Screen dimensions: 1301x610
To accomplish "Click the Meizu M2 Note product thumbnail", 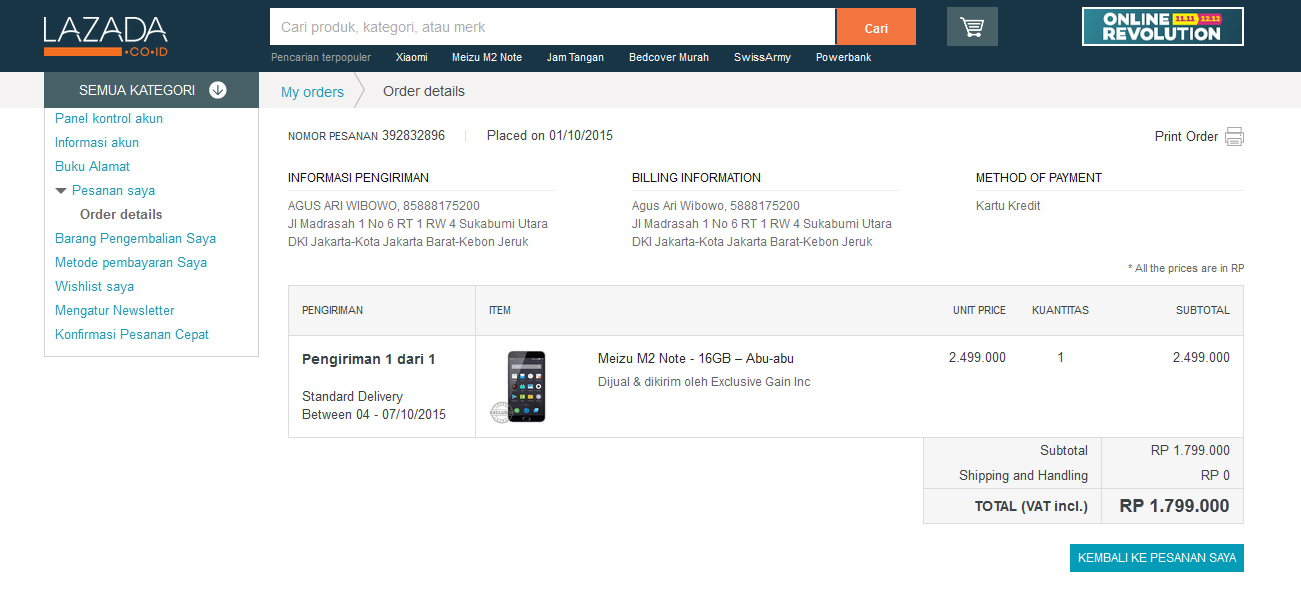I will tap(526, 386).
